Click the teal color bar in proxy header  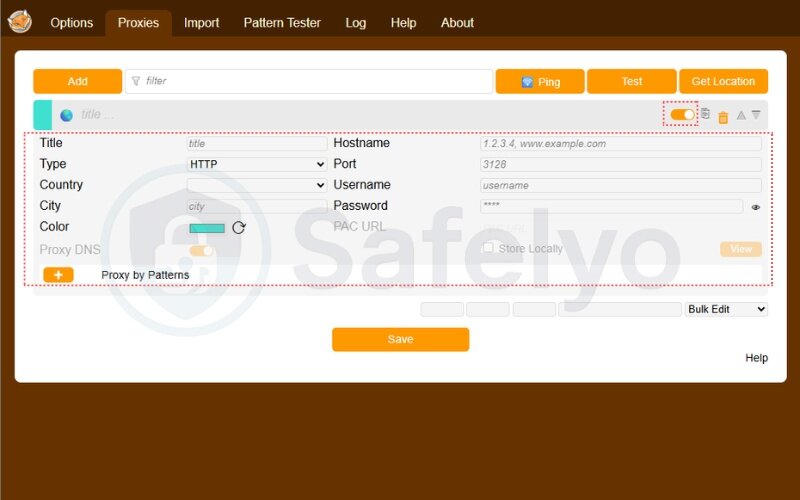43,115
